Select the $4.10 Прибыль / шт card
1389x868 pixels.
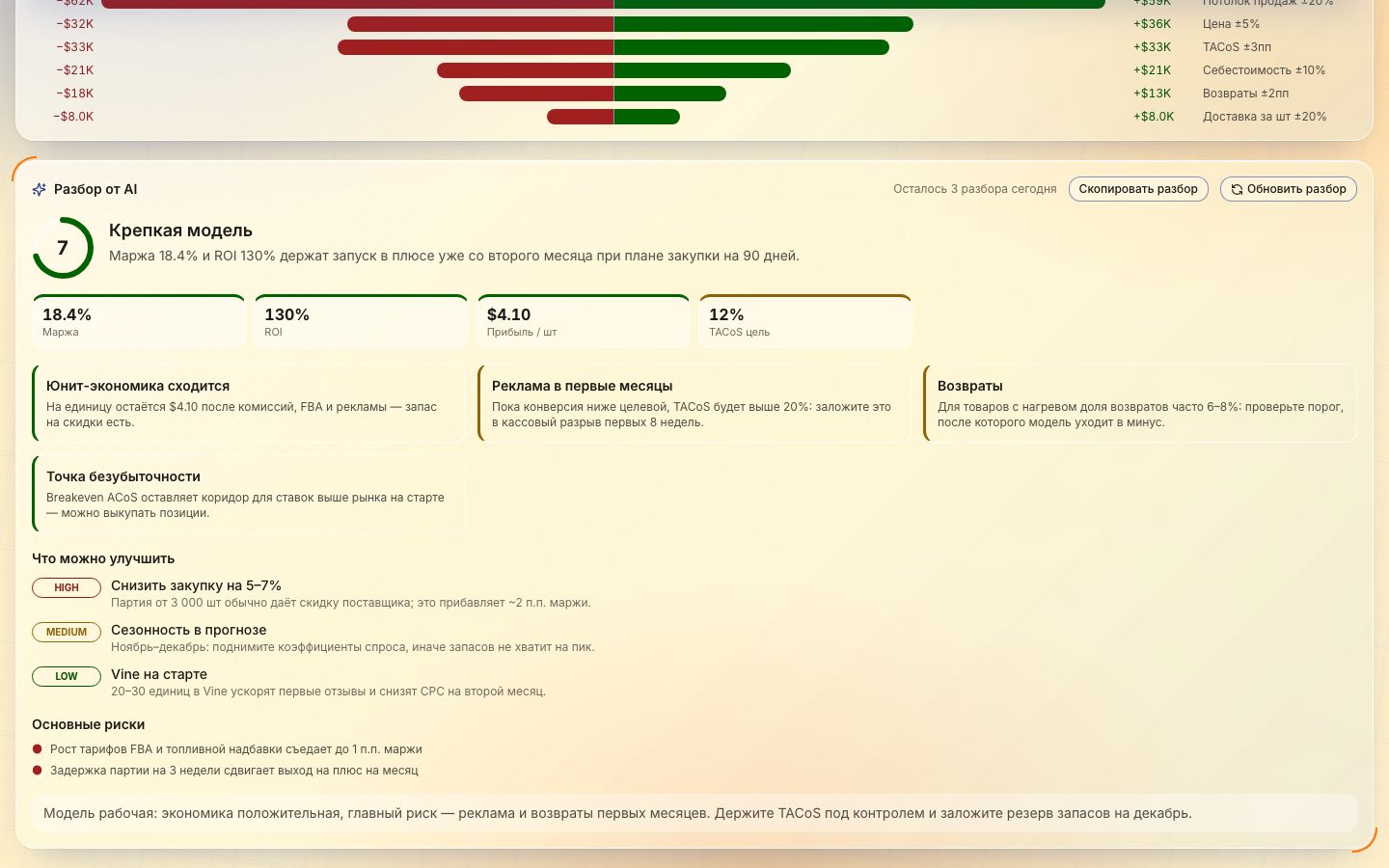(x=584, y=321)
